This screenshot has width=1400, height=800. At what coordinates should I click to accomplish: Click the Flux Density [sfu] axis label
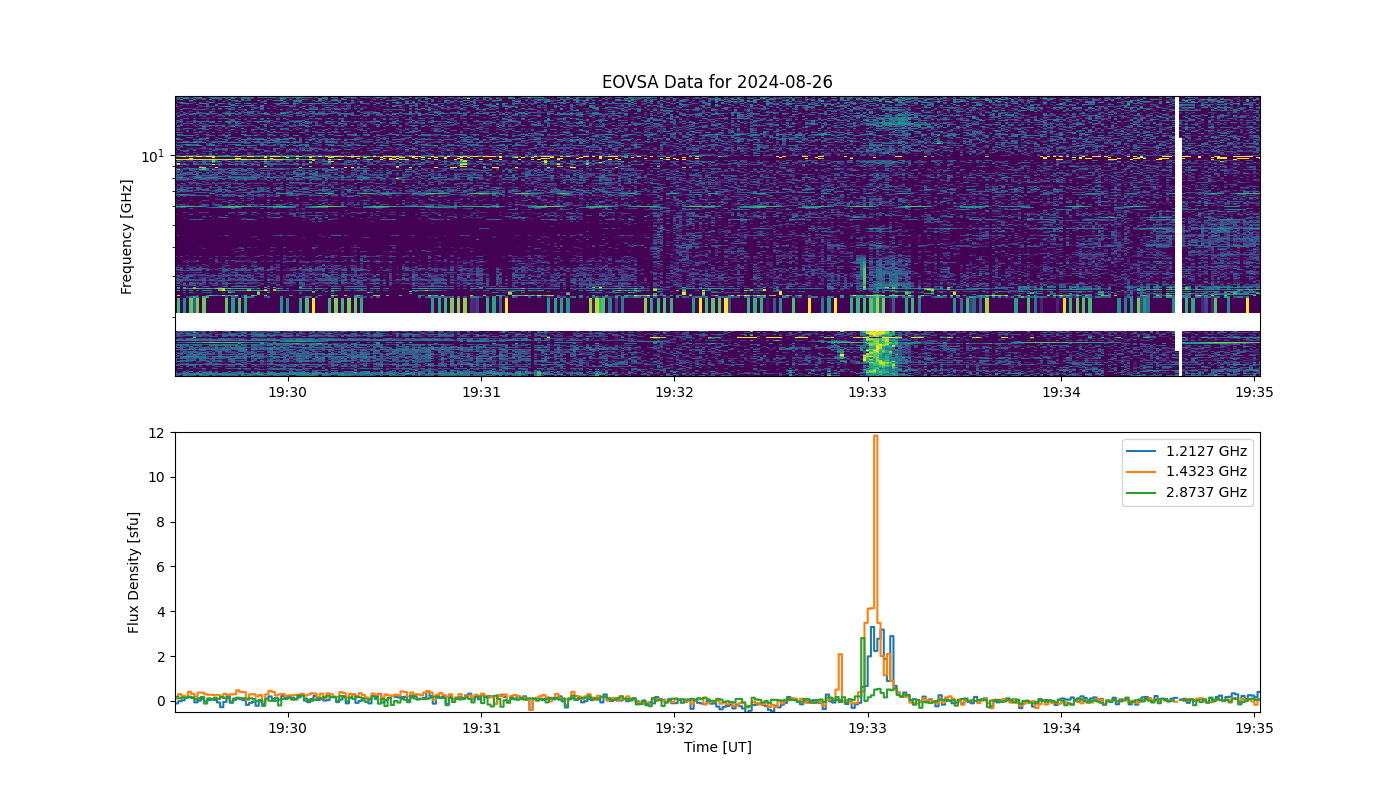(134, 572)
